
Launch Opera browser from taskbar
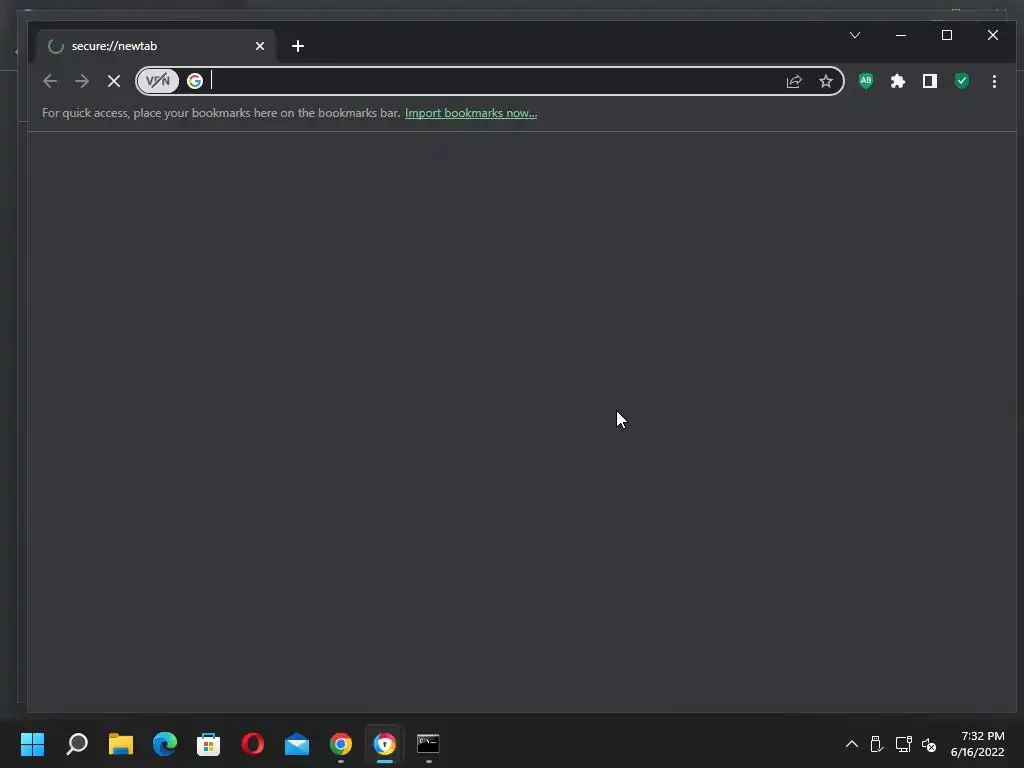point(253,744)
